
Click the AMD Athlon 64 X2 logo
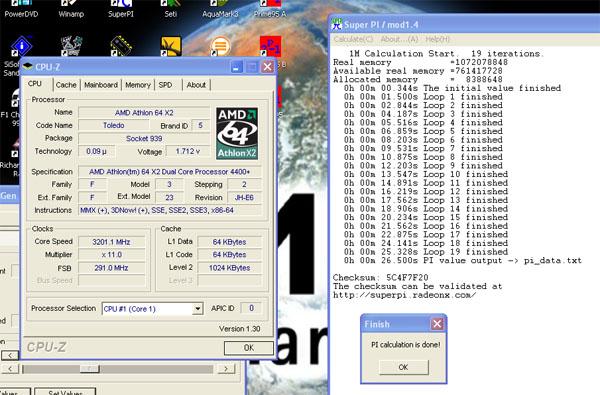237,133
